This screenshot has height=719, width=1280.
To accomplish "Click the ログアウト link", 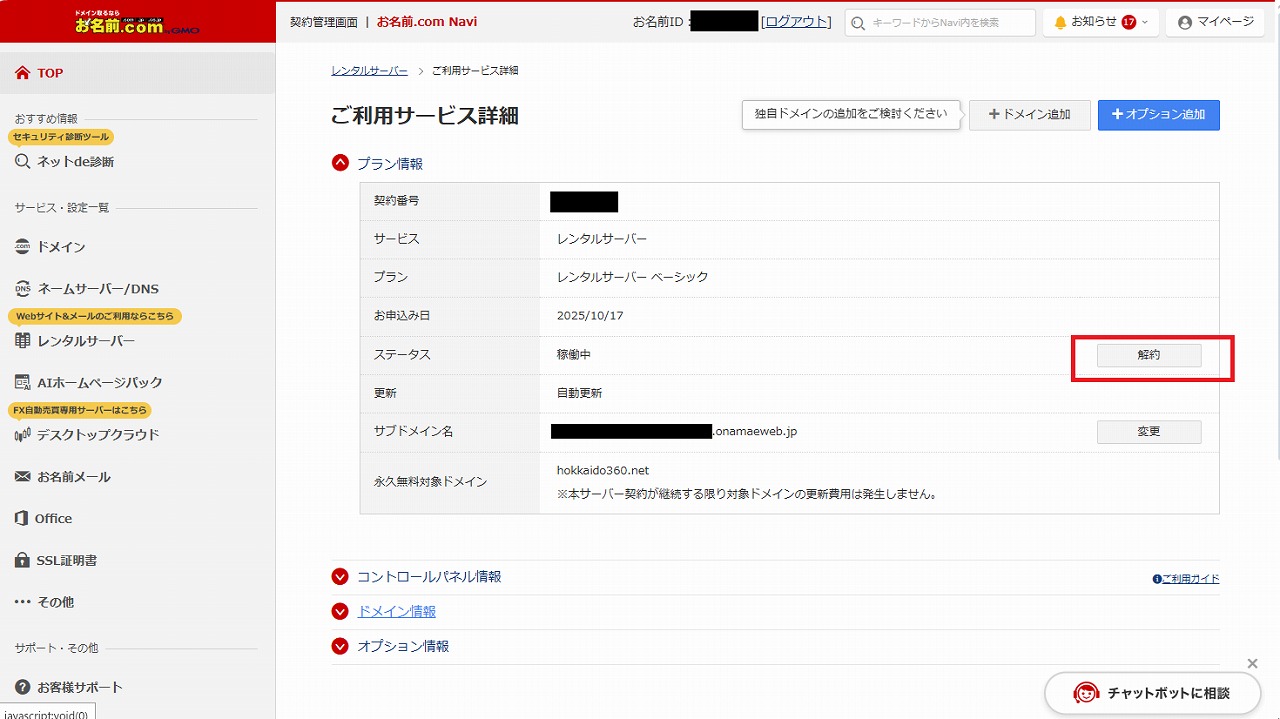I will click(x=796, y=22).
